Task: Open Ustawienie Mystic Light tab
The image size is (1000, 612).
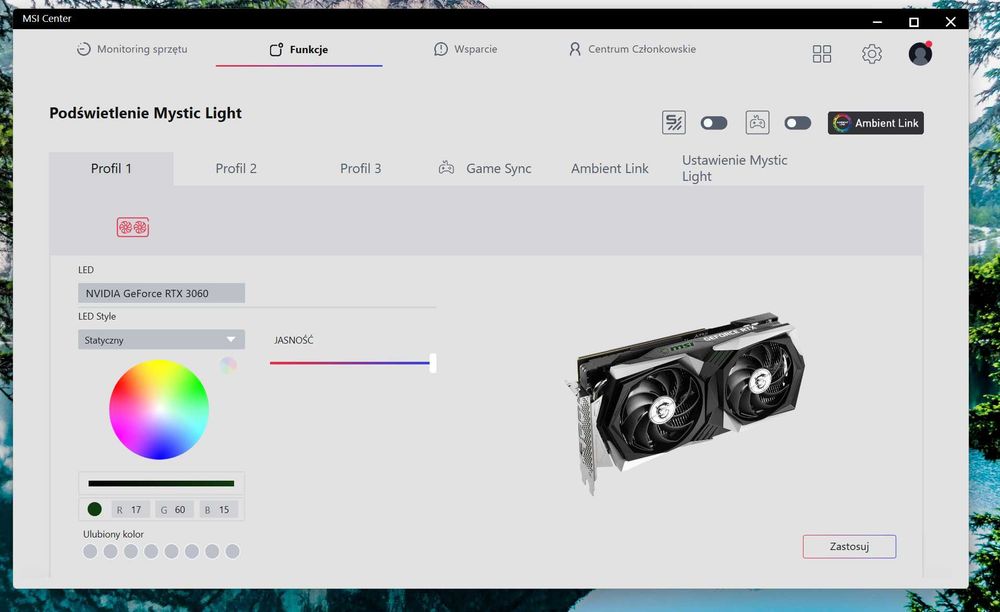Action: 735,168
